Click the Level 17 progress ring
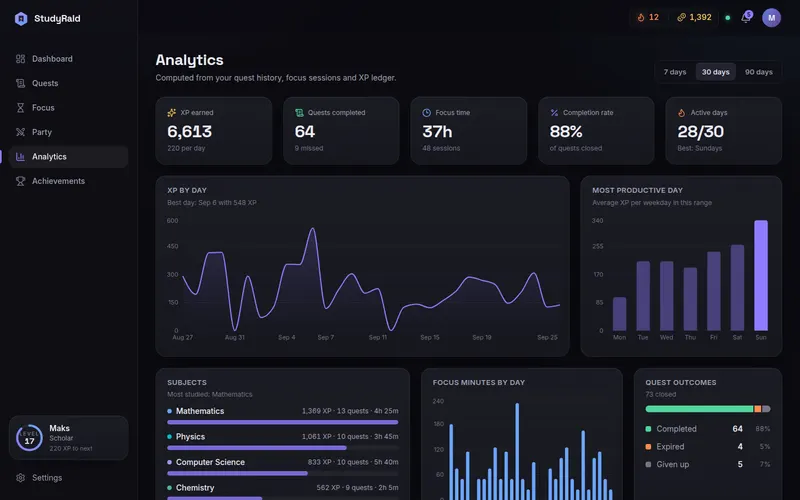This screenshot has width=800, height=500. tap(29, 438)
